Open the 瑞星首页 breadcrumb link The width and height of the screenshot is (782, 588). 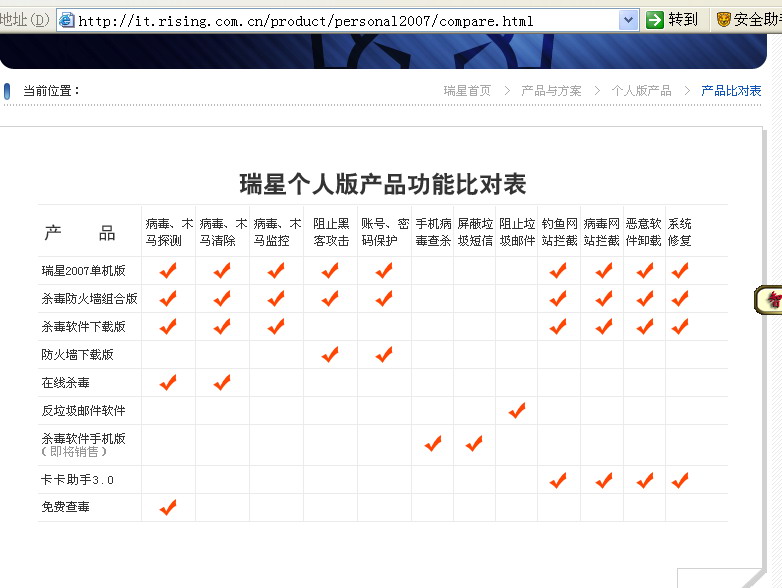(467, 91)
